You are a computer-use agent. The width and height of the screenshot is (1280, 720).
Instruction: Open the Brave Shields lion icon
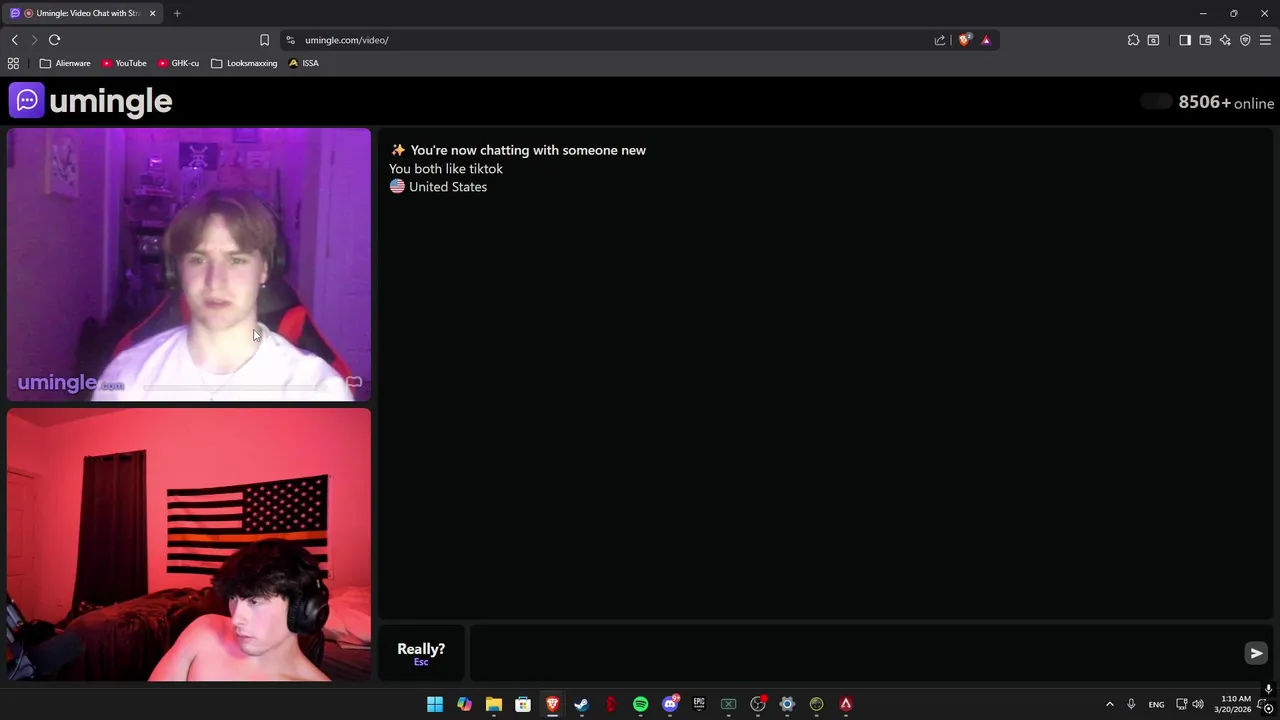click(964, 40)
